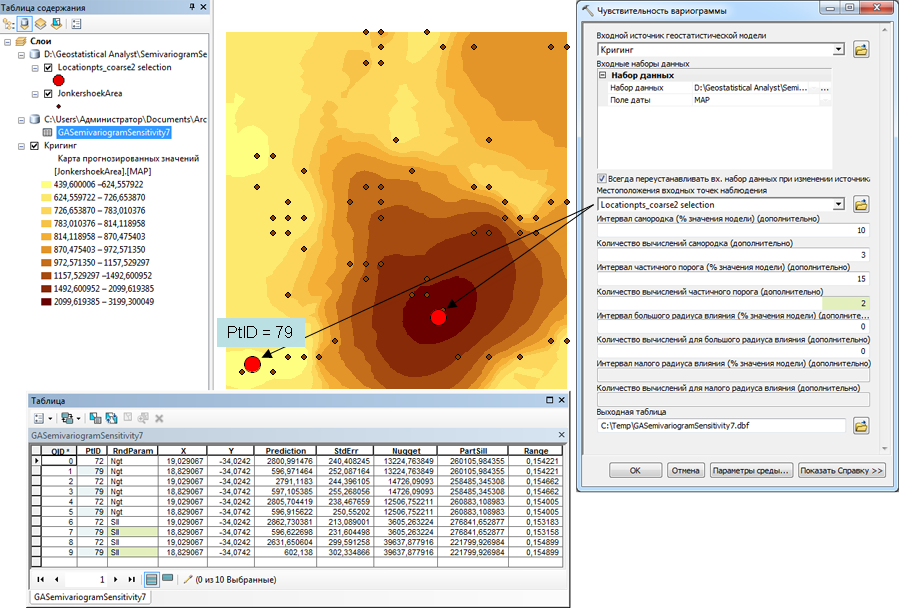
Task: Click the OK button
Action: [x=635, y=470]
